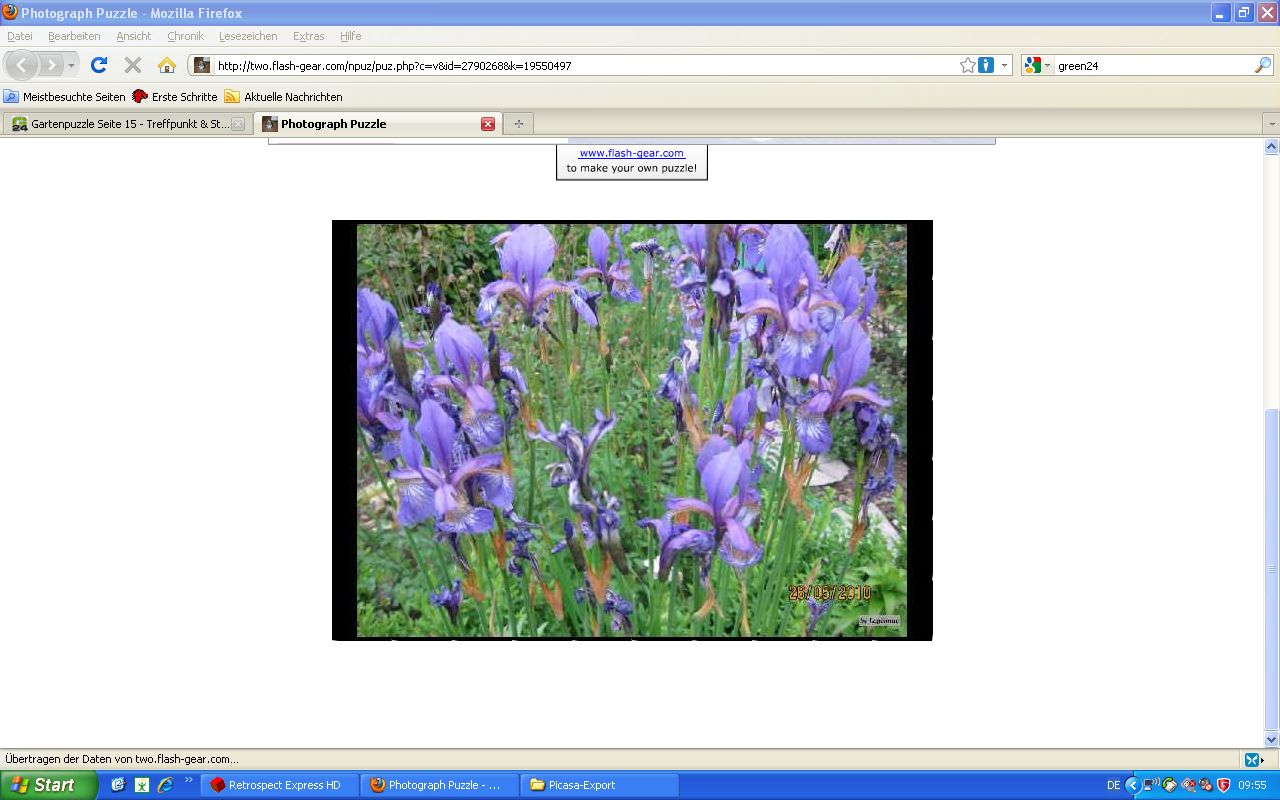Click the vertical page scrollbar thumb

(1272, 568)
